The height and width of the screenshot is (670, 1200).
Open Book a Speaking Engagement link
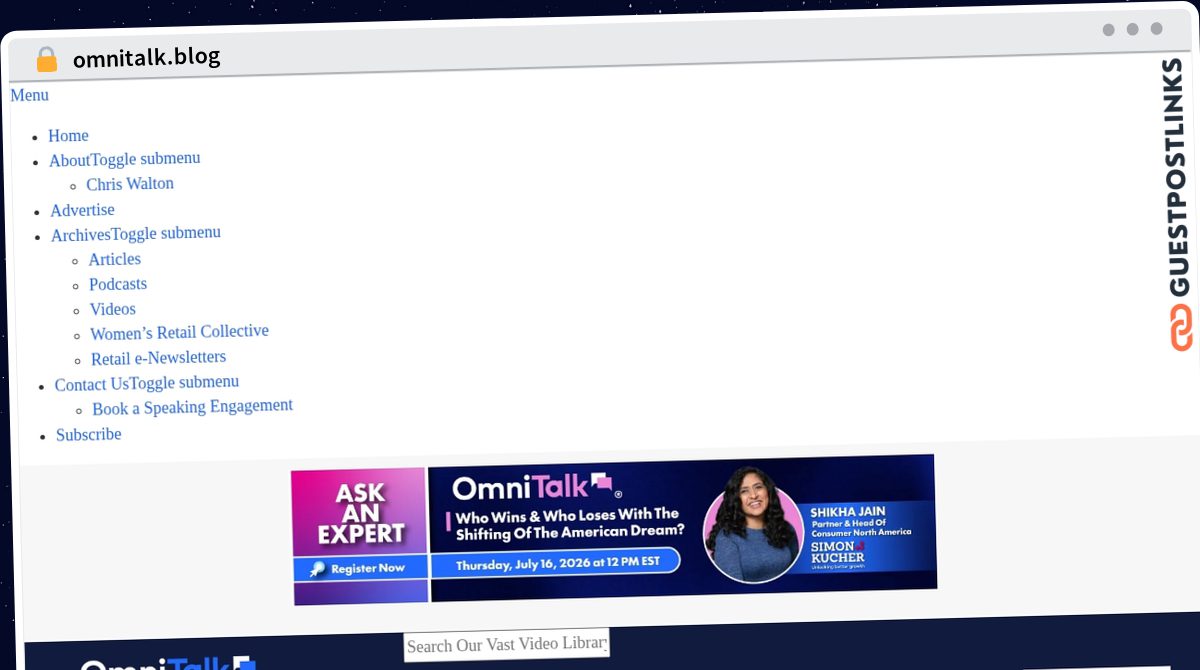pos(192,407)
